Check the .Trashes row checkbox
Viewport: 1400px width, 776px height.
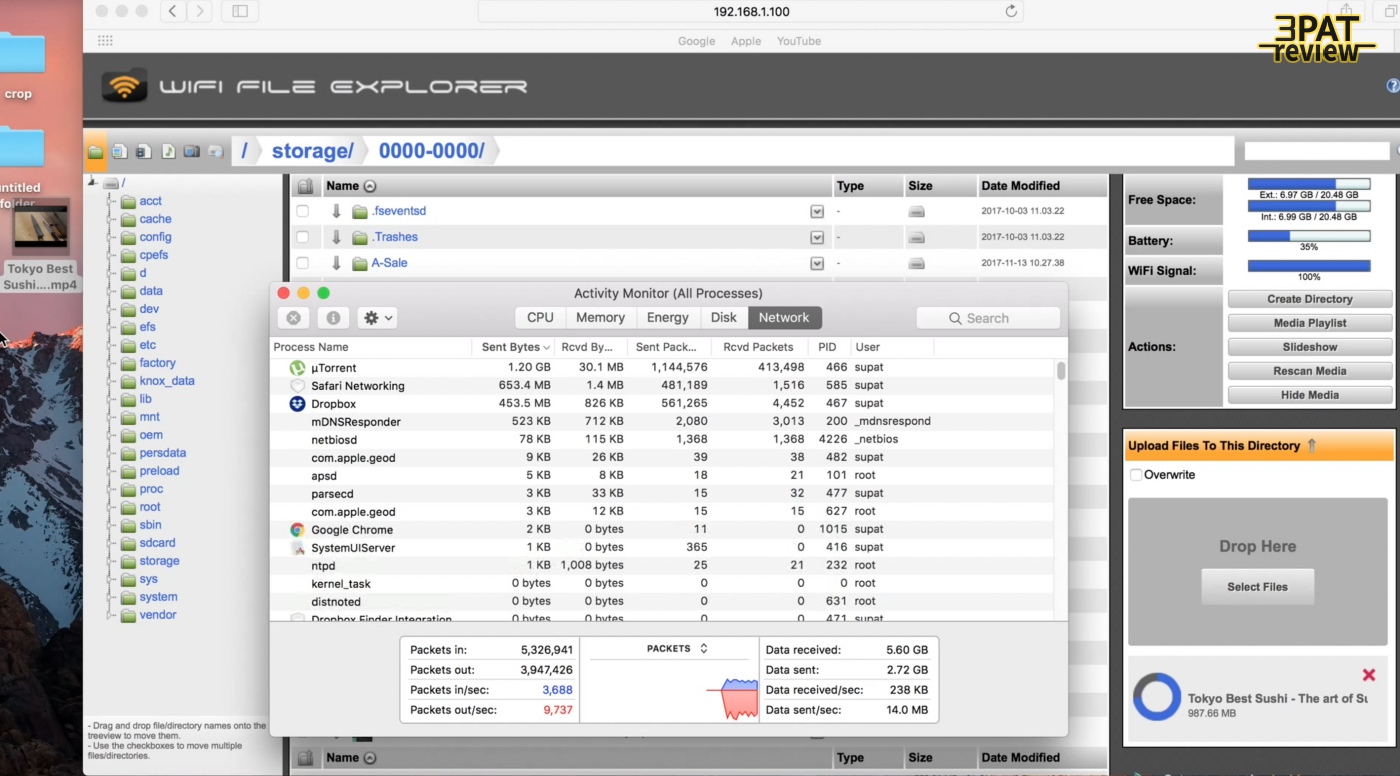point(302,237)
